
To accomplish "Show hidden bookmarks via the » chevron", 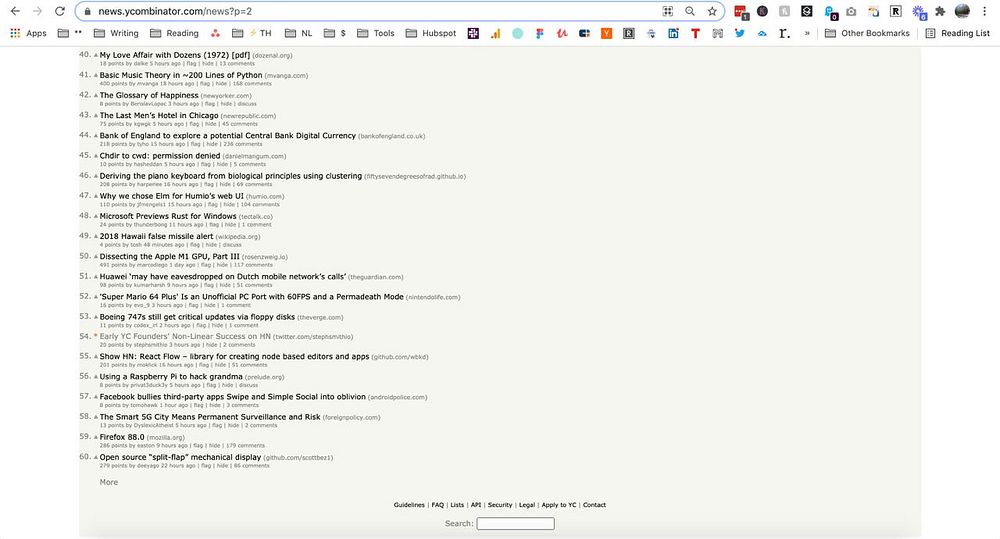I will point(807,33).
